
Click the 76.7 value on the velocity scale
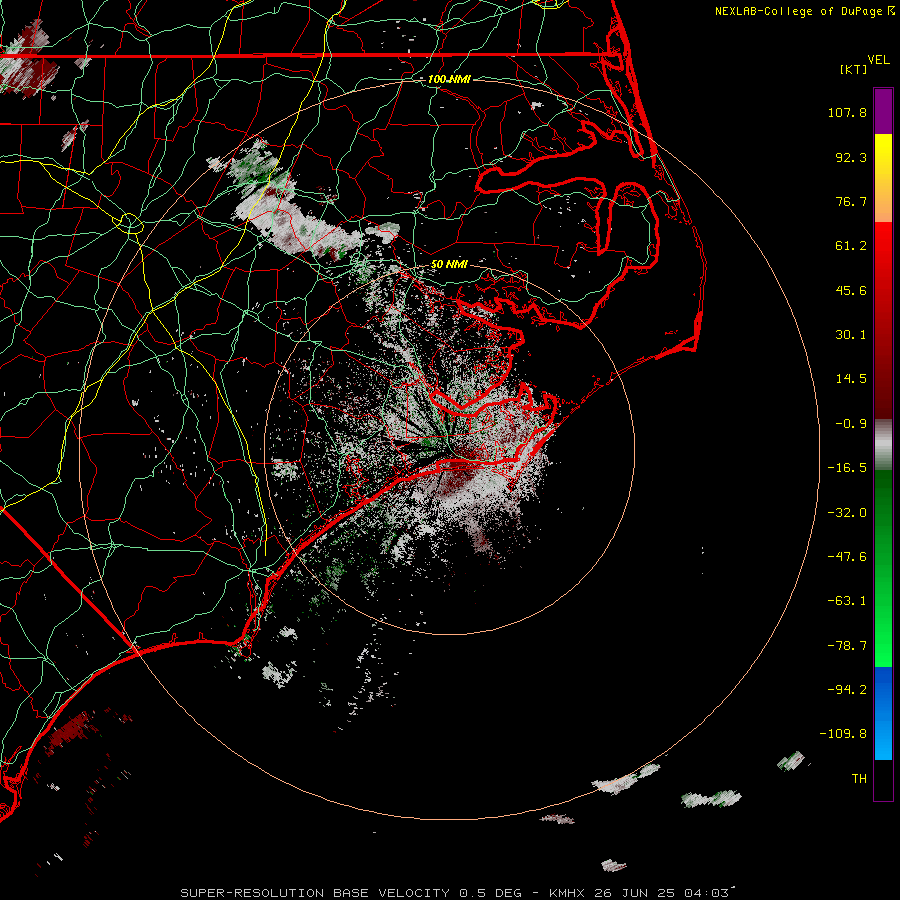(x=851, y=201)
